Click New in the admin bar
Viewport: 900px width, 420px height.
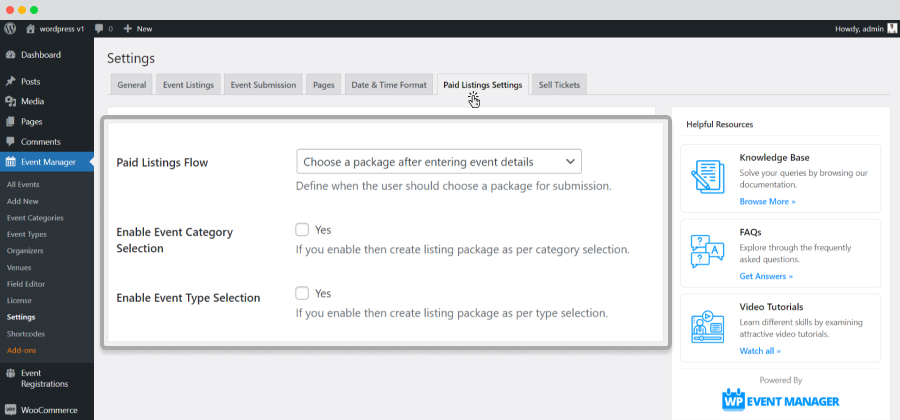pos(145,28)
